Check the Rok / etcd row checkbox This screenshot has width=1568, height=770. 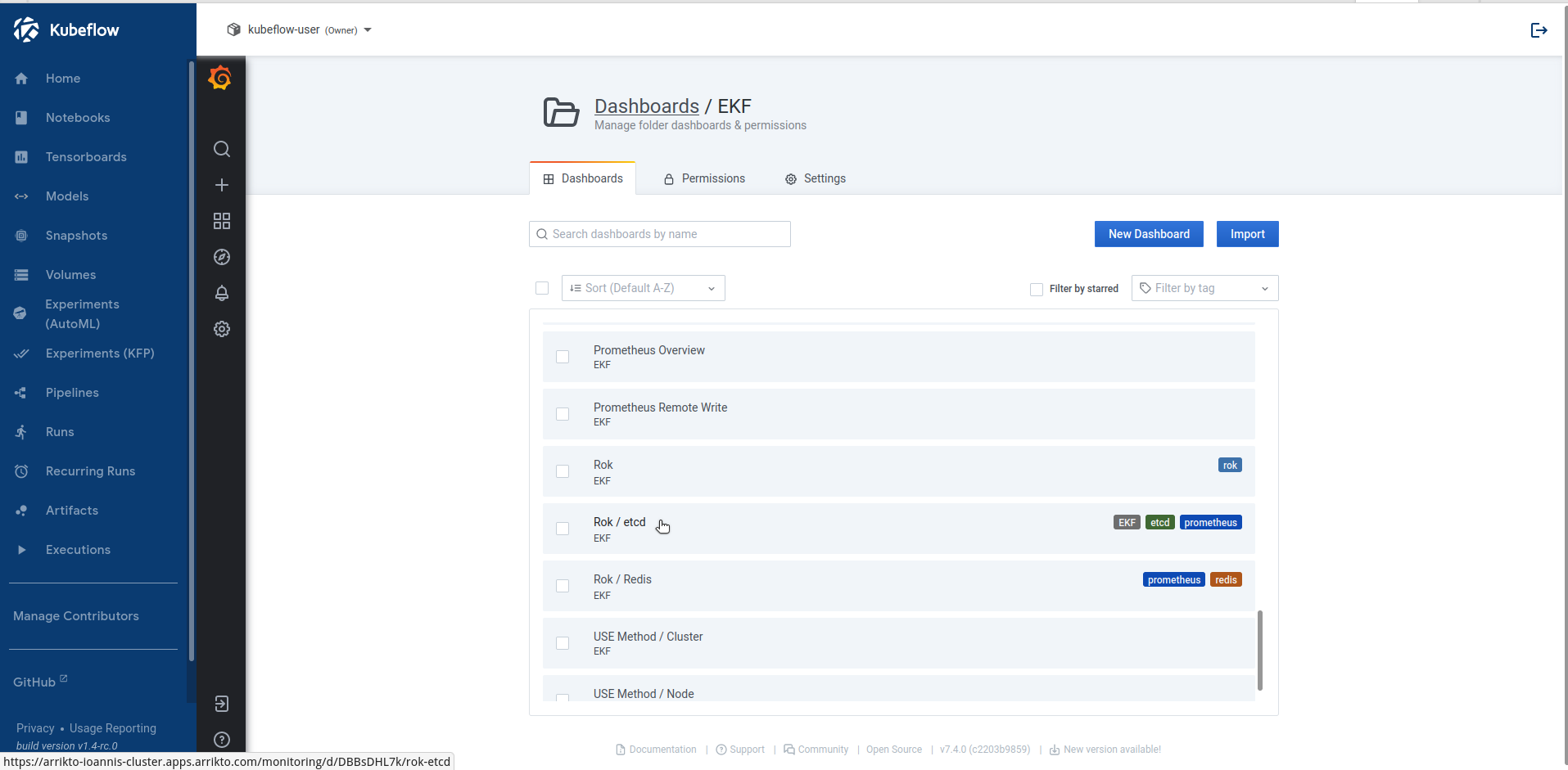(x=563, y=529)
